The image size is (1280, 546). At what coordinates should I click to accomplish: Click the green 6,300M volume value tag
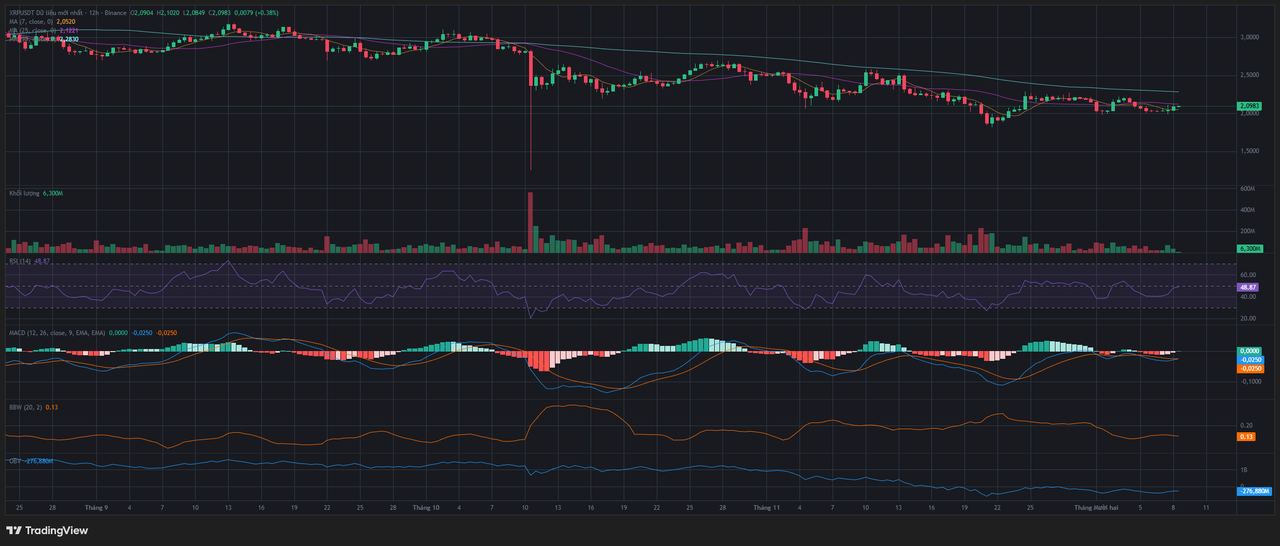coord(1250,248)
